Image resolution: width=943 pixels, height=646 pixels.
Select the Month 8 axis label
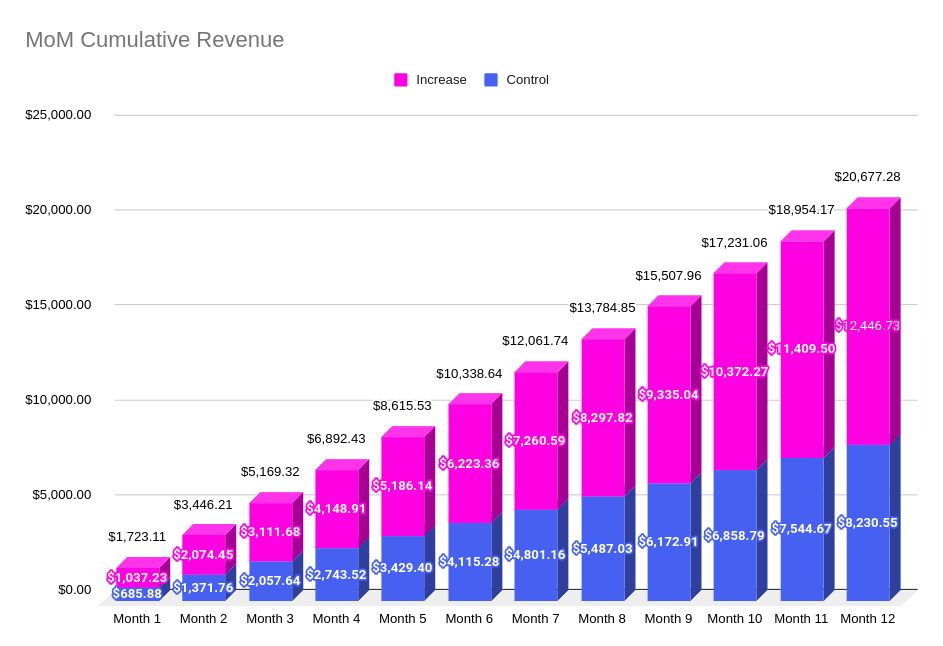pos(602,619)
